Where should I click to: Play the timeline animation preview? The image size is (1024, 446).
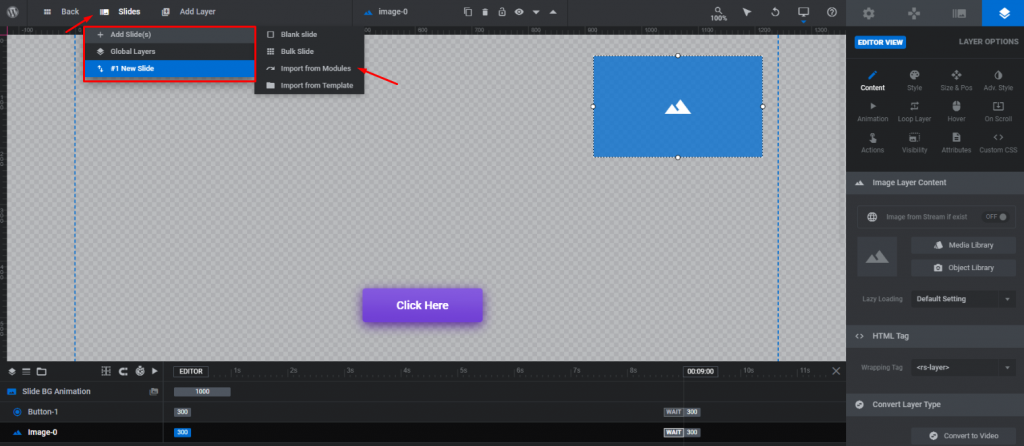155,371
